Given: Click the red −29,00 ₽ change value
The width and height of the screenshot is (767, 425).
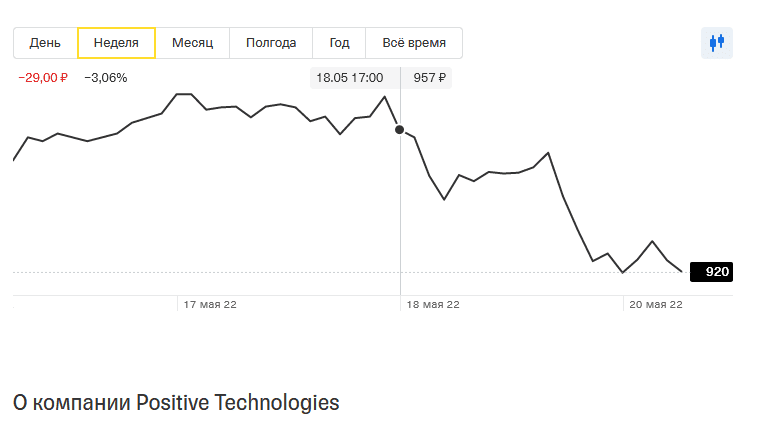Looking at the screenshot, I should tap(43, 78).
